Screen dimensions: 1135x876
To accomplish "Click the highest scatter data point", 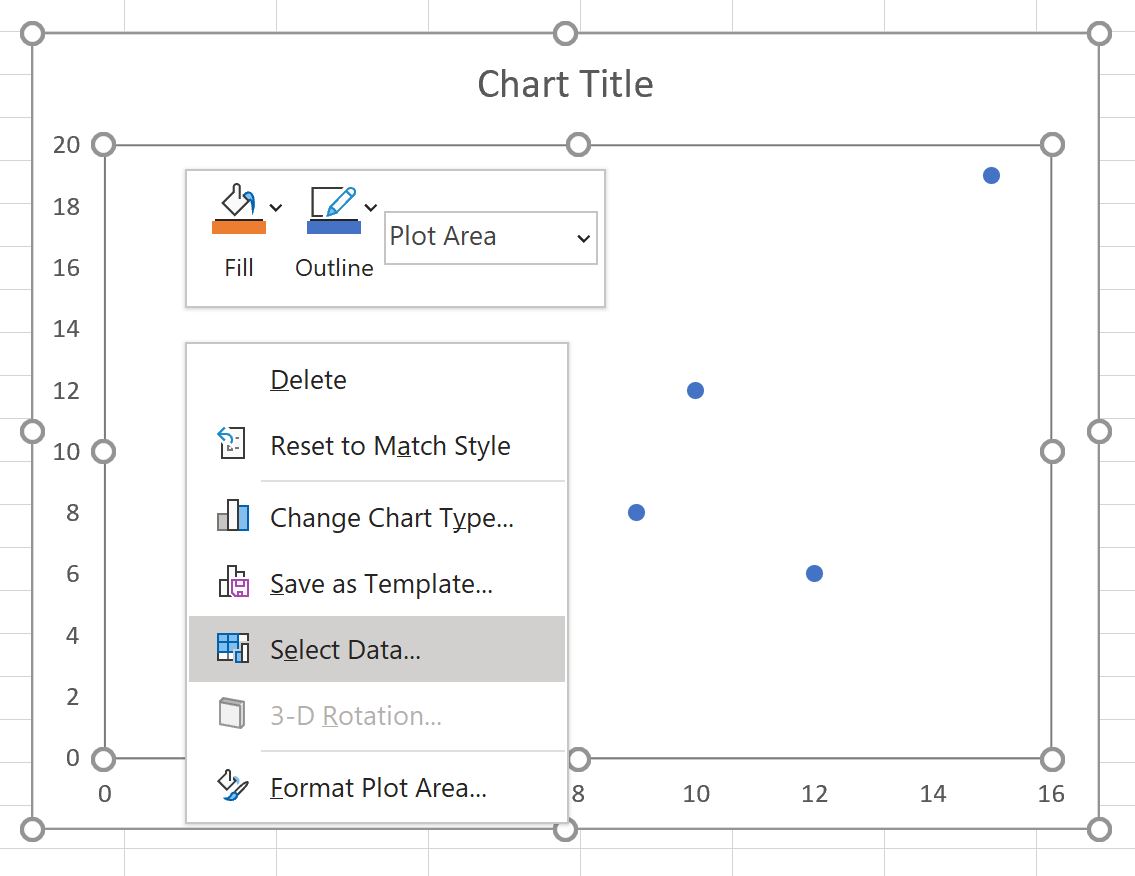I will click(991, 175).
